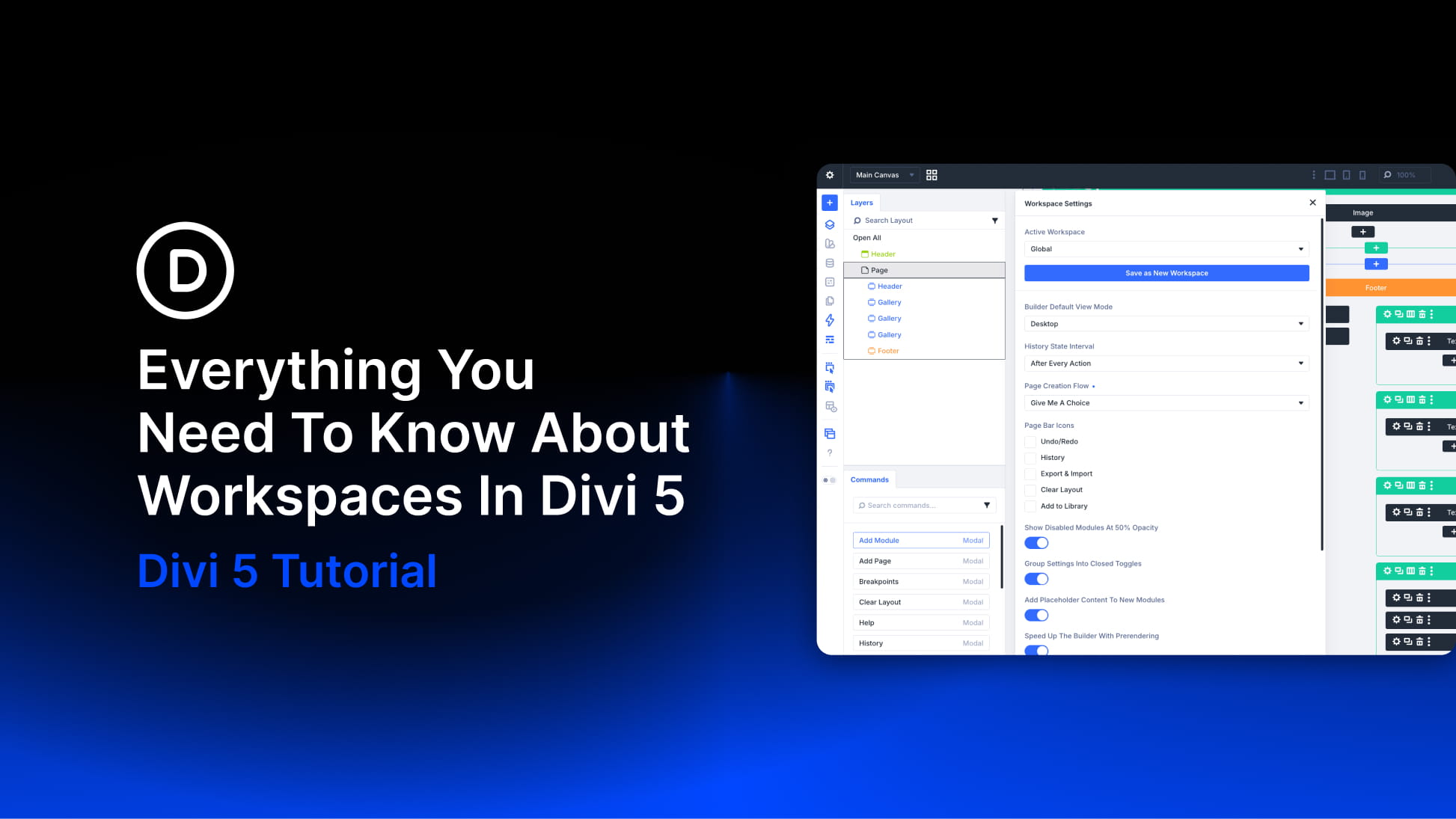Image resolution: width=1456 pixels, height=819 pixels.
Task: Select the Add Page command
Action: pyautogui.click(x=921, y=561)
